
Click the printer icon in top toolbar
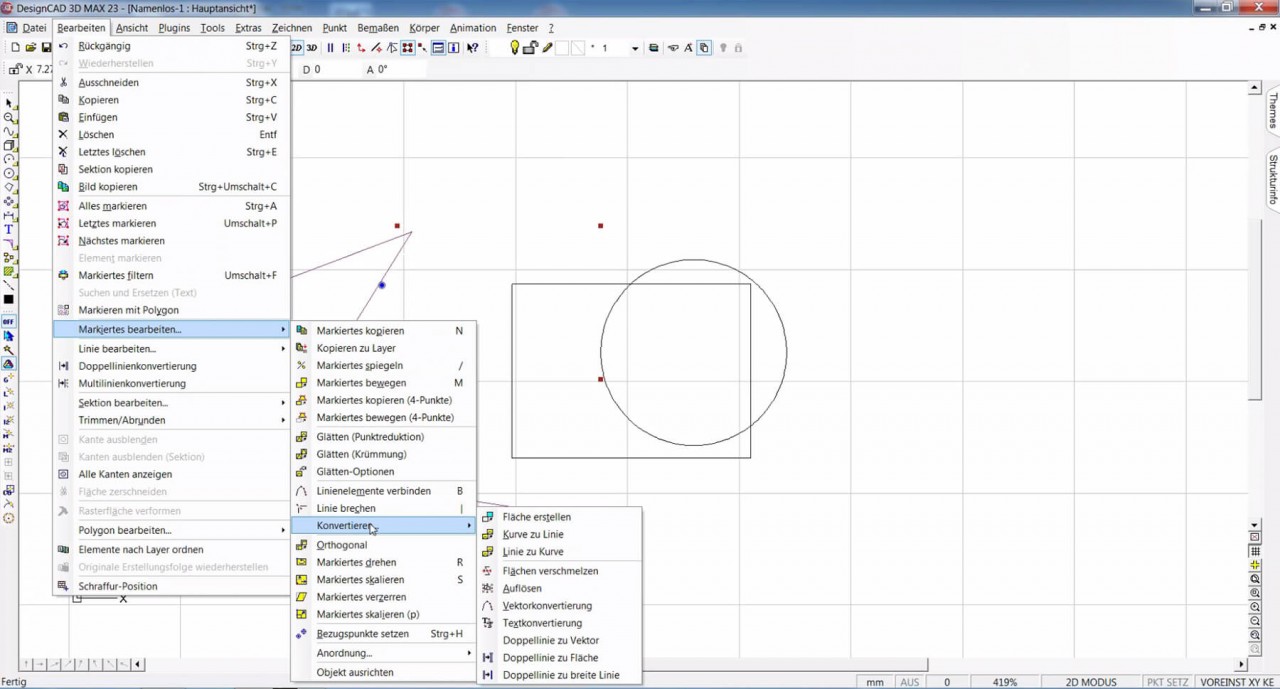(x=655, y=47)
